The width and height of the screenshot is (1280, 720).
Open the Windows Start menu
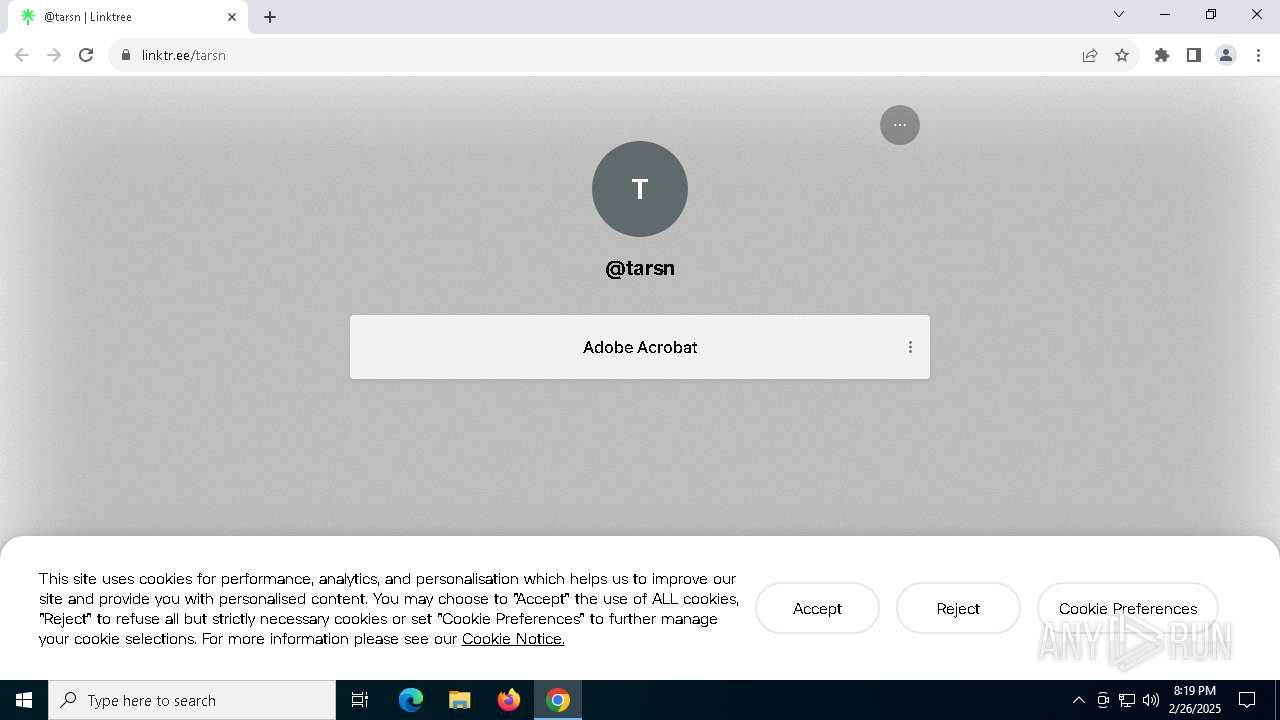click(x=24, y=700)
